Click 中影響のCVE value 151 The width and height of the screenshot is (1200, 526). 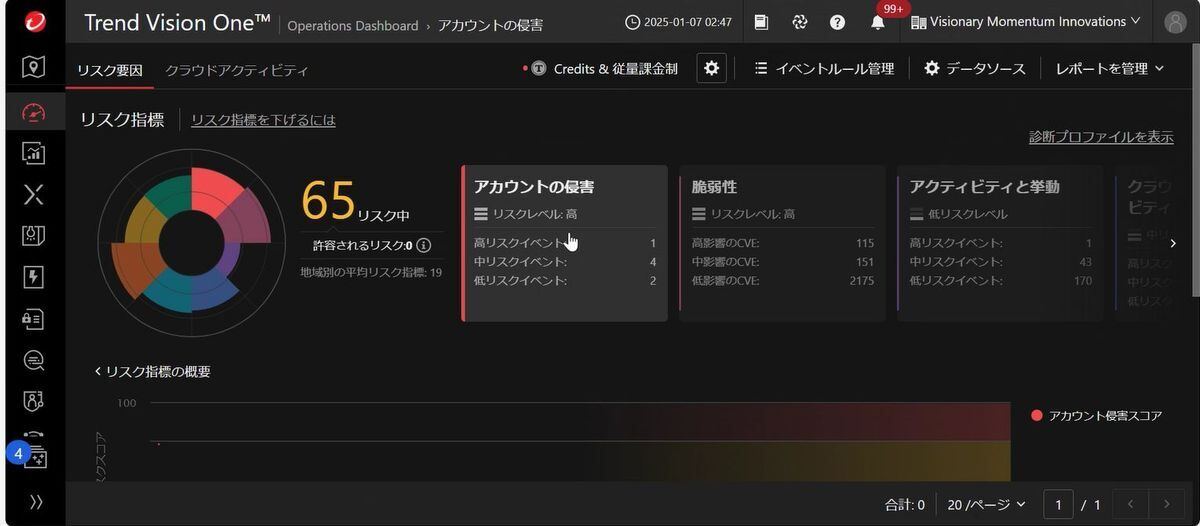[865, 262]
